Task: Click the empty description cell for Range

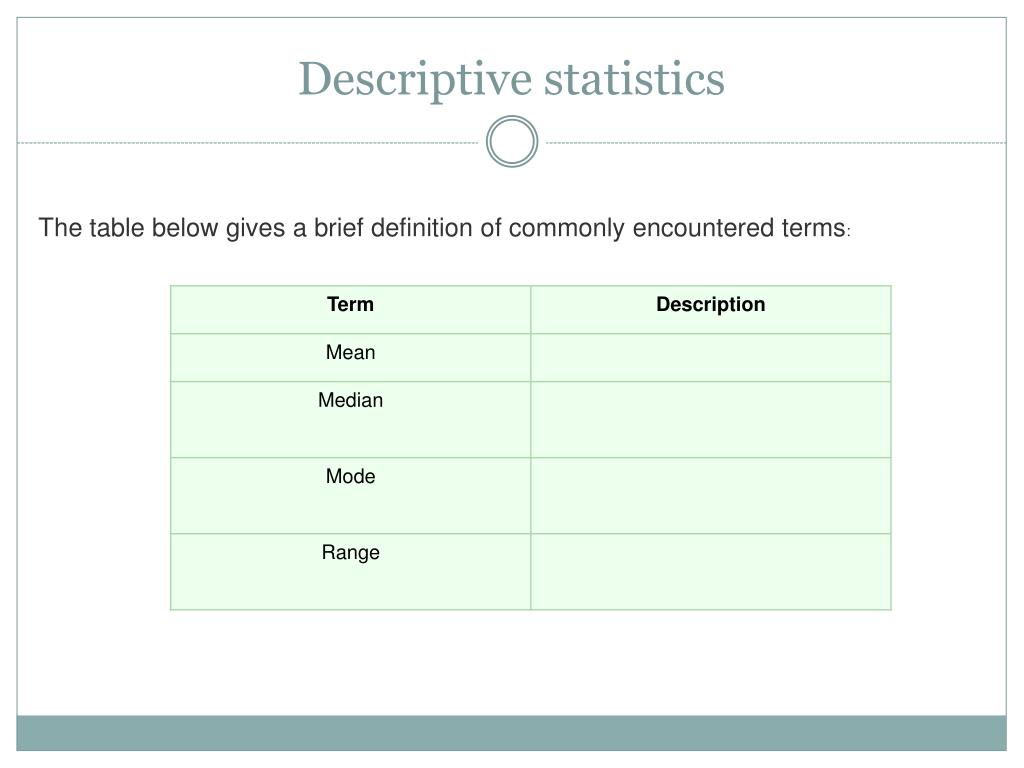Action: pyautogui.click(x=711, y=572)
